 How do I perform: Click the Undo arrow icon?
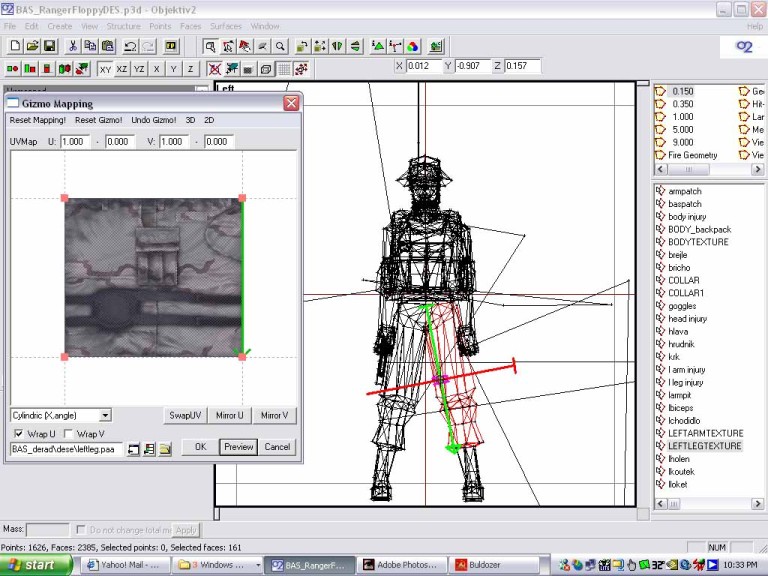130,46
